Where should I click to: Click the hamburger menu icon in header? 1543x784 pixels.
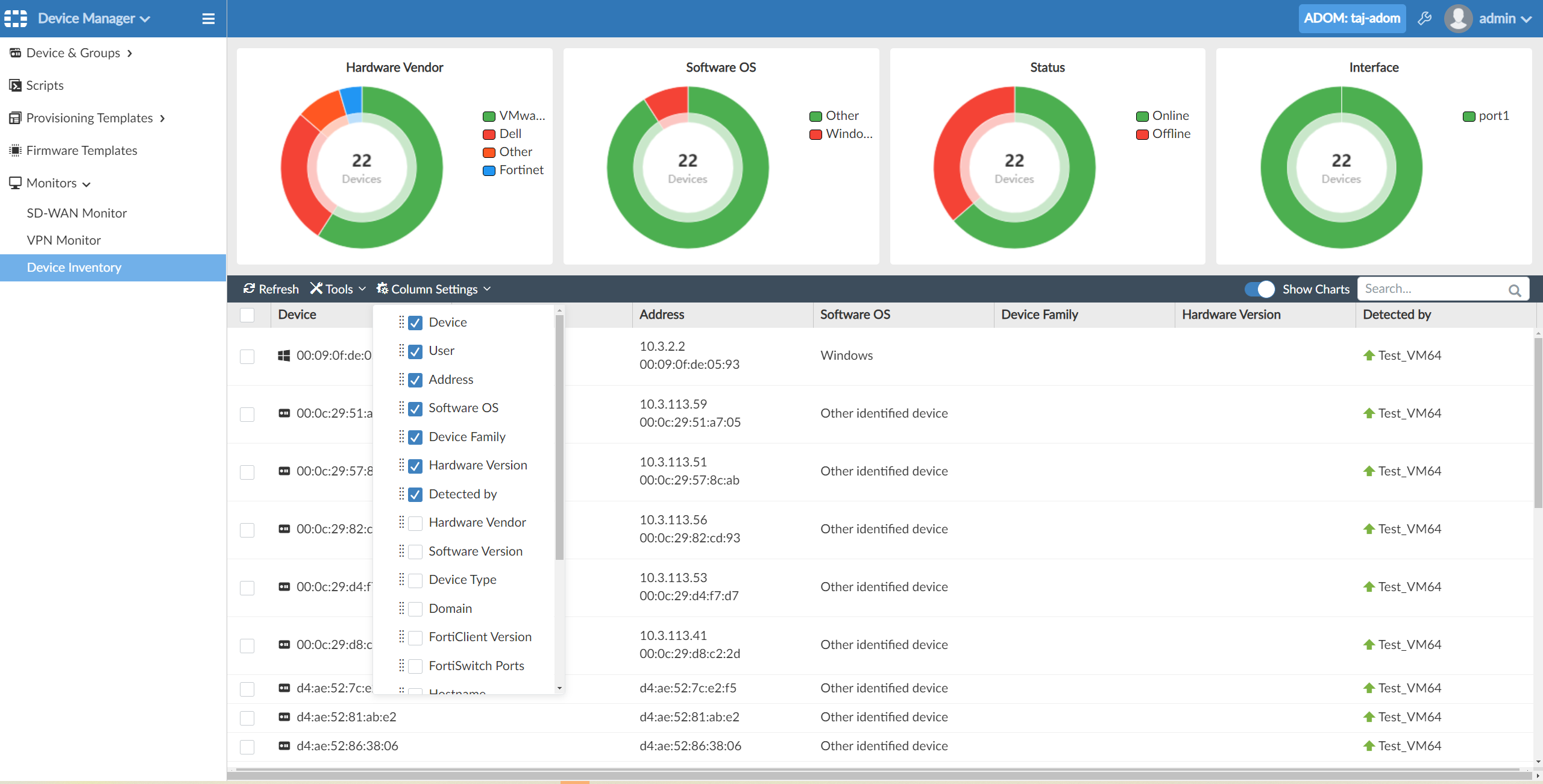(208, 19)
